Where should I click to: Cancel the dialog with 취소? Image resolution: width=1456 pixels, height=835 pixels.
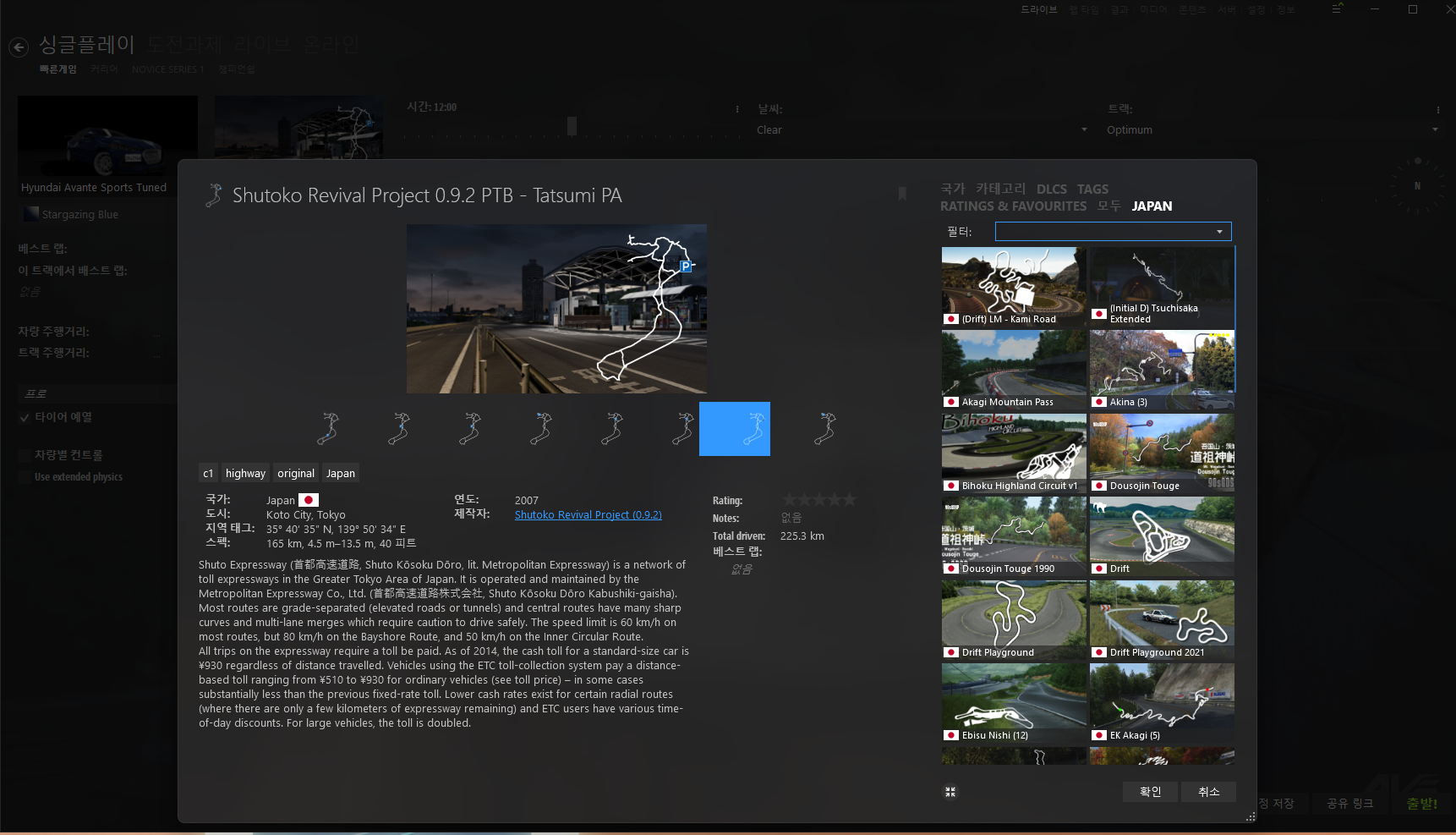1209,792
